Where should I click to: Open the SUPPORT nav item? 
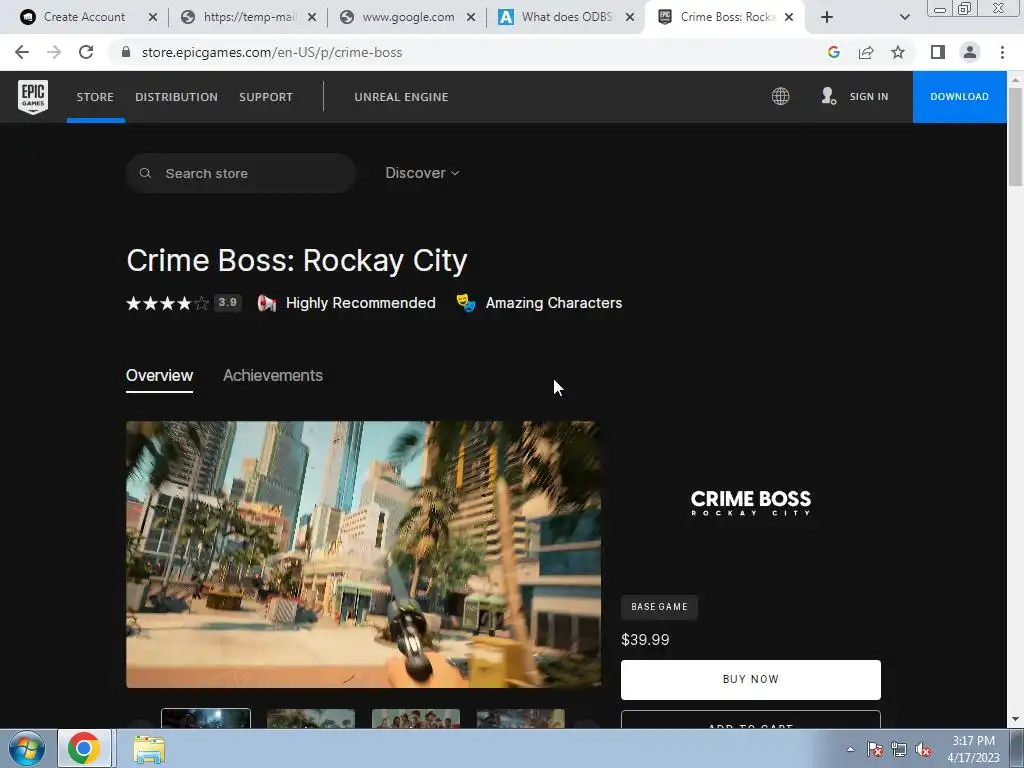click(x=266, y=97)
